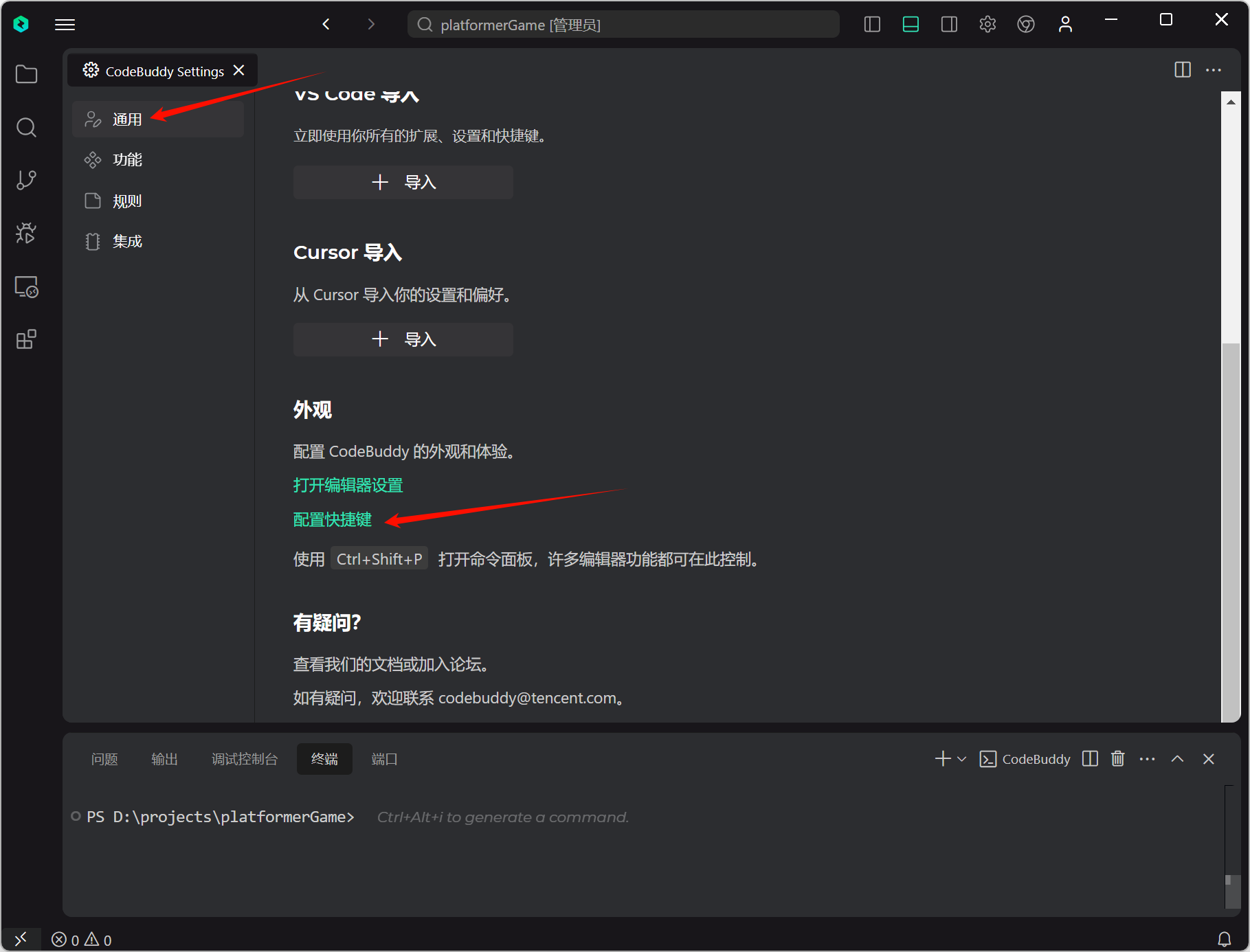Toggle the bottom panel layout icon

click(911, 25)
